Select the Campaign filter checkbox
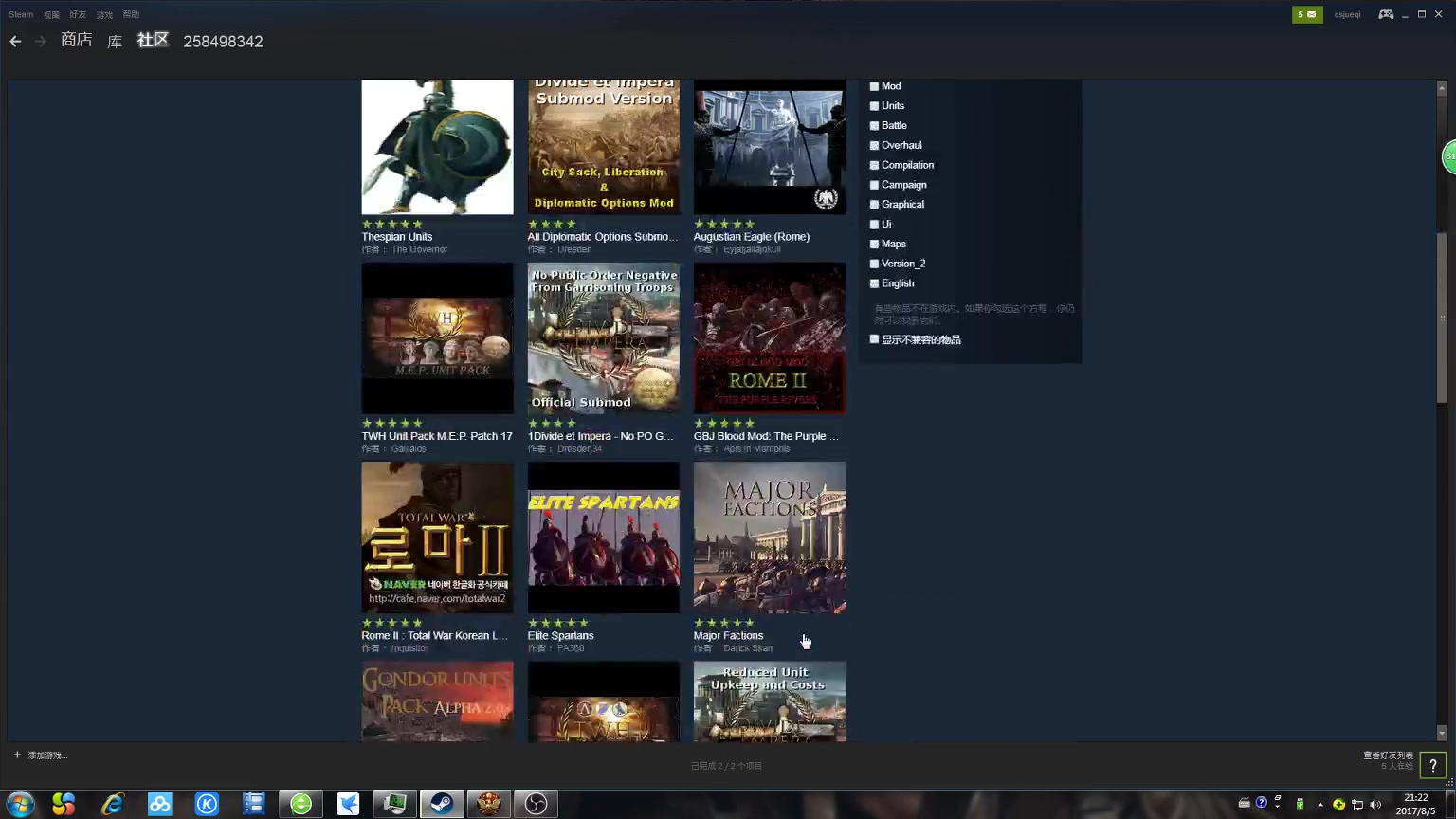The image size is (1456, 819). [874, 185]
